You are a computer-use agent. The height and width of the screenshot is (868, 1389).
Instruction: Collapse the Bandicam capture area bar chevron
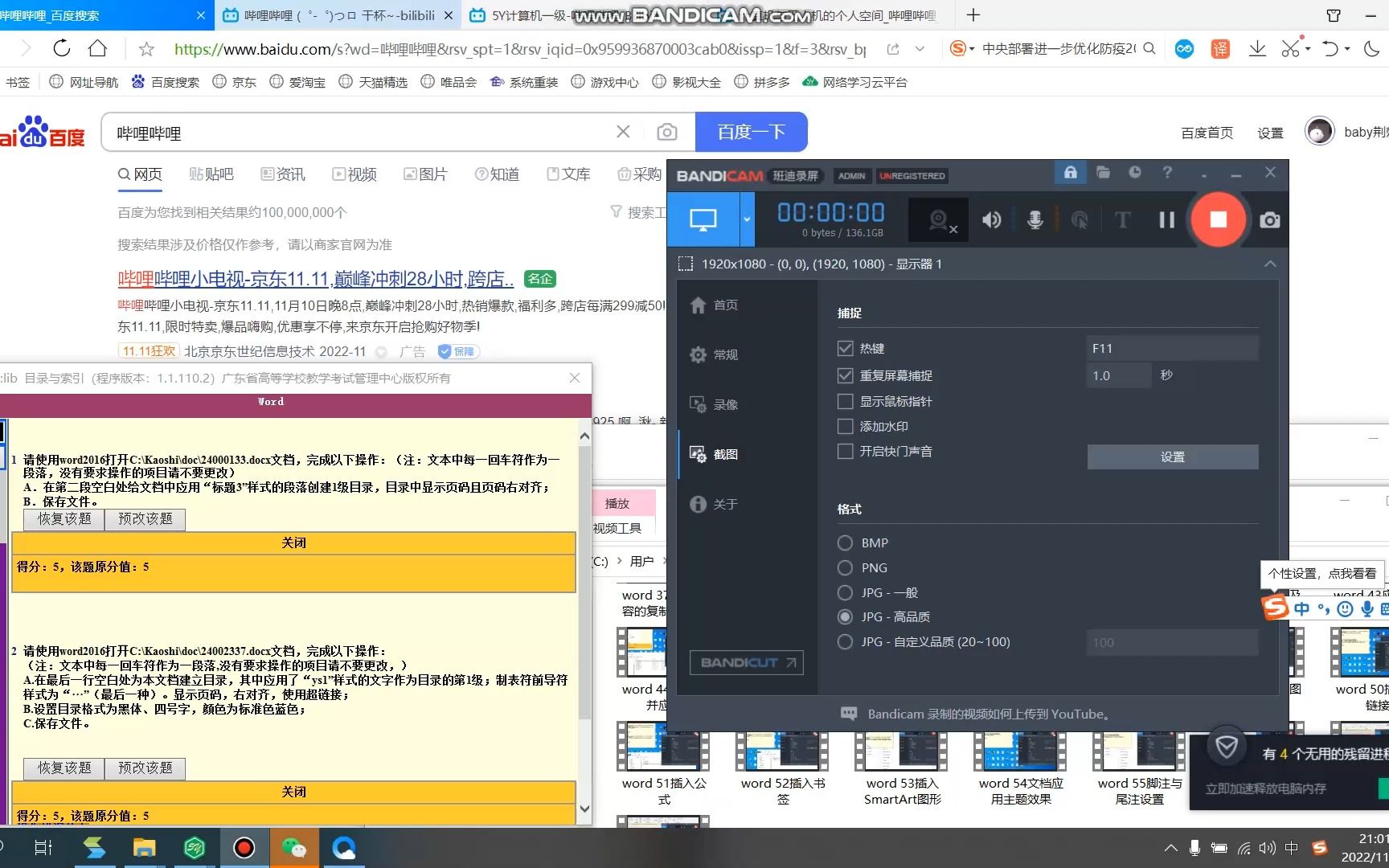(x=1270, y=264)
